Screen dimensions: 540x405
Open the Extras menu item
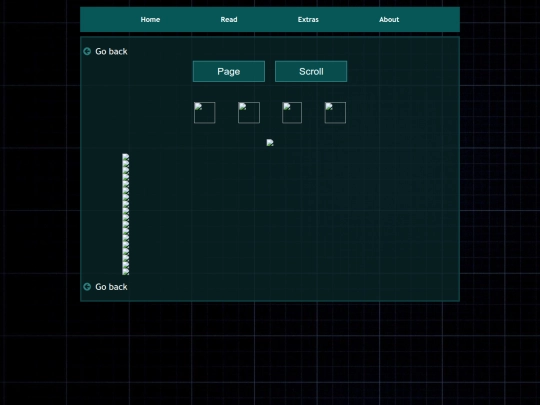click(308, 20)
